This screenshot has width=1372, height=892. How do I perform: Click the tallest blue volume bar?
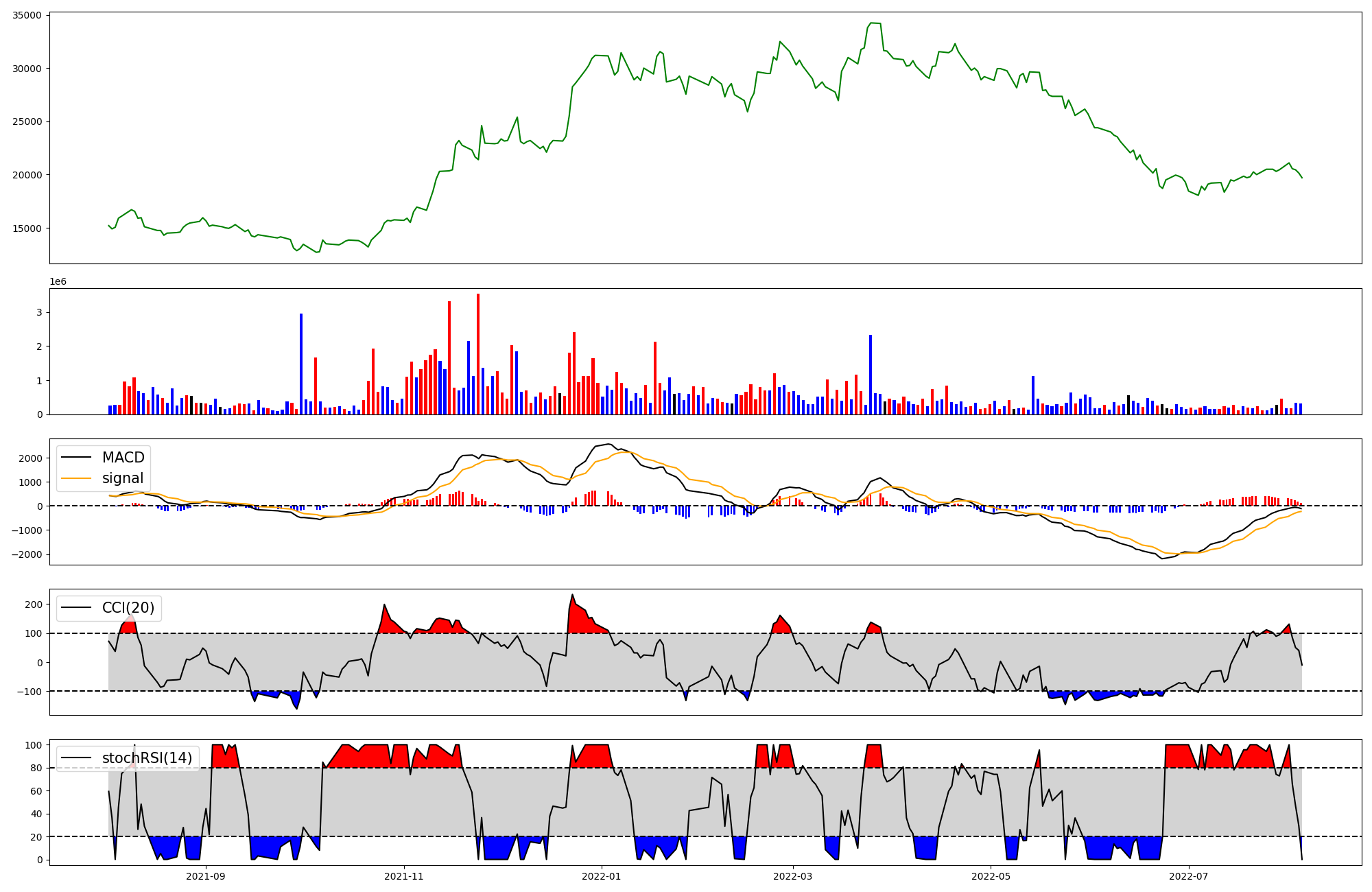(x=301, y=364)
